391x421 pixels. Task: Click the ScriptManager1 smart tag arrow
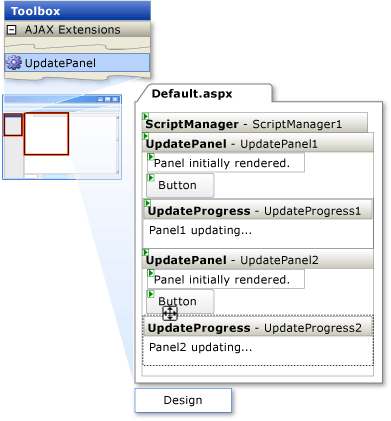[145, 116]
